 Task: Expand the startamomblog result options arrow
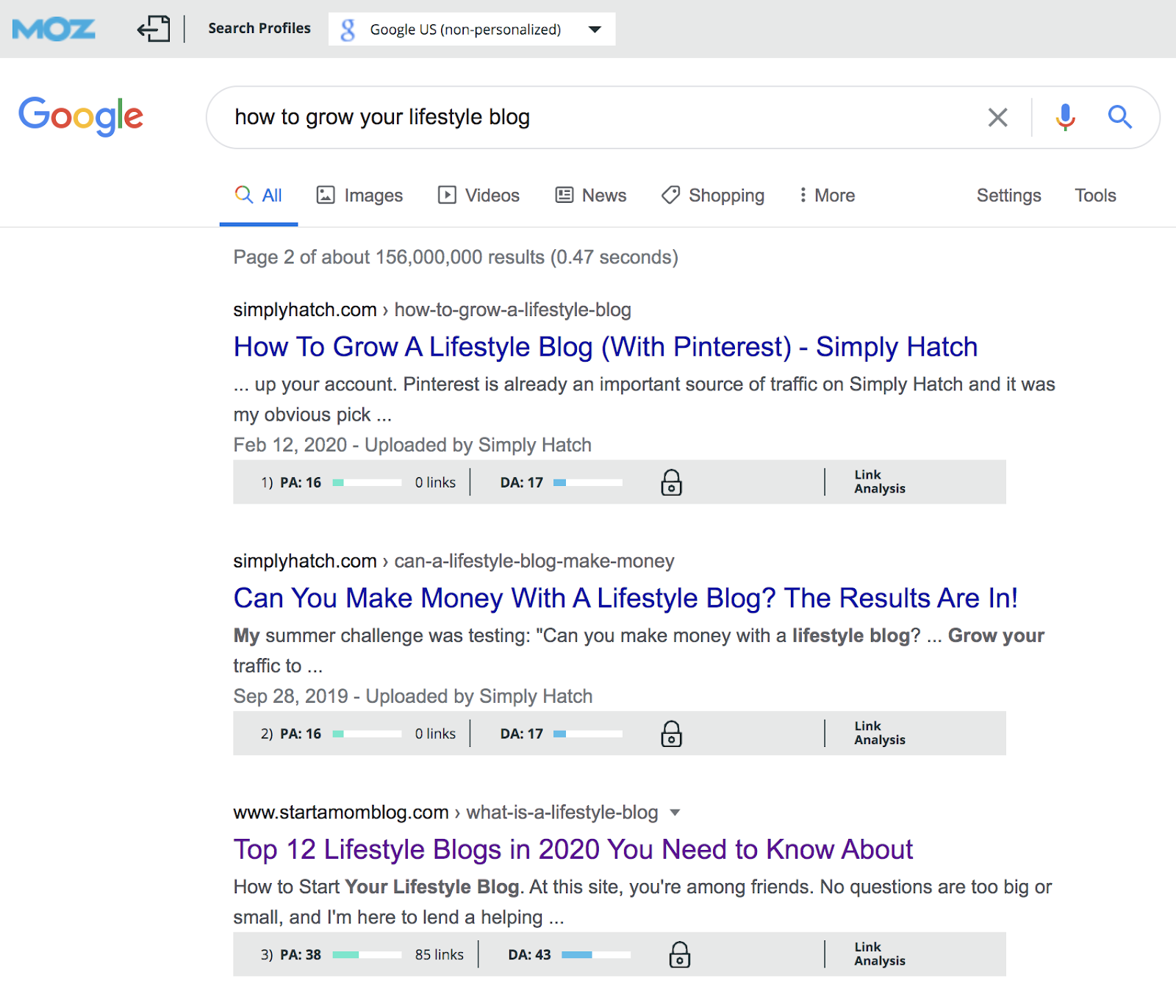[675, 813]
